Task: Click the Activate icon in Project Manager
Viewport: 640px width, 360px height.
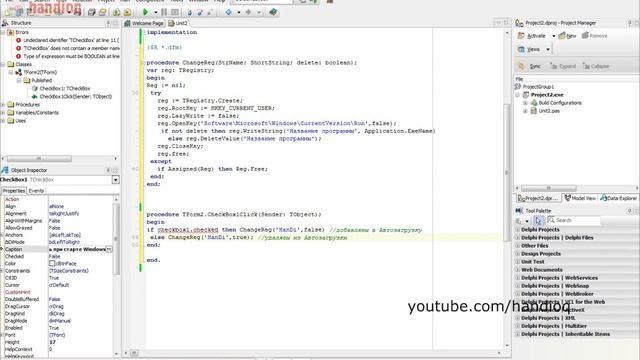Action: [521, 36]
